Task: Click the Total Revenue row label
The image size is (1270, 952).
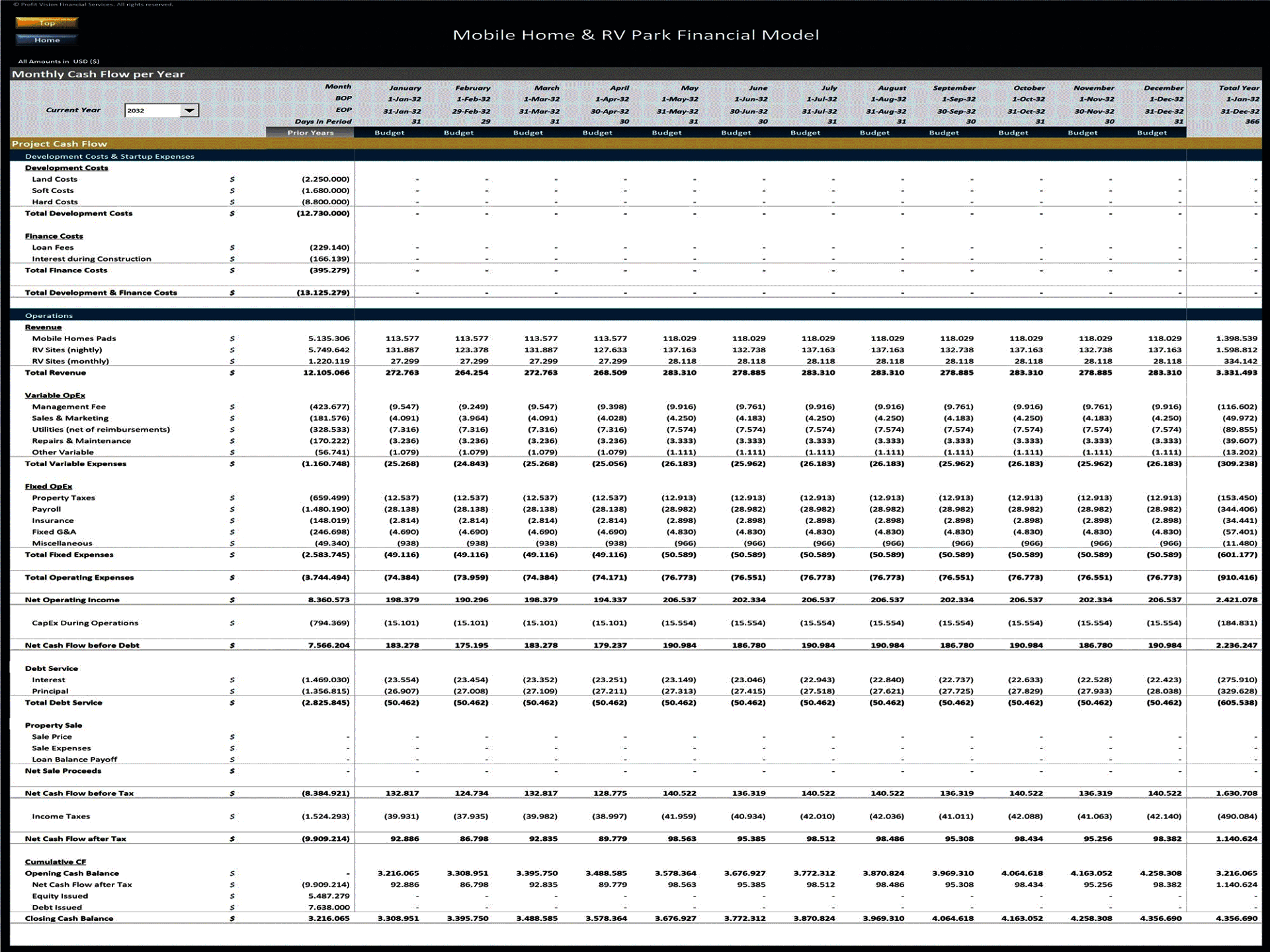Action: 58,372
